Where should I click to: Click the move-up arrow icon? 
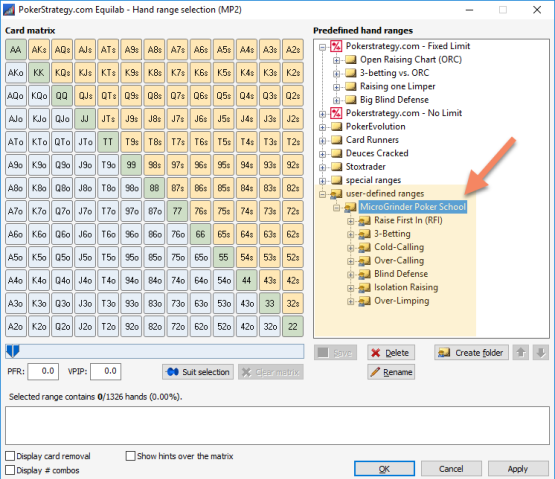point(521,353)
